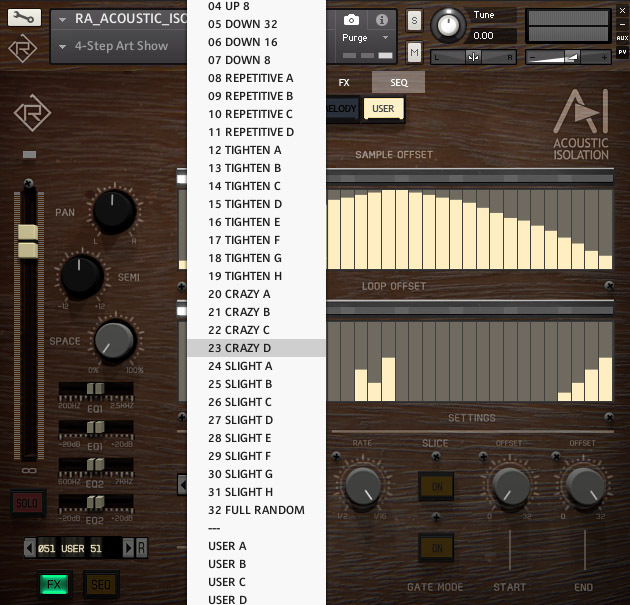The width and height of the screenshot is (630, 605).
Task: Open the wrench edit tool
Action: tap(24, 18)
